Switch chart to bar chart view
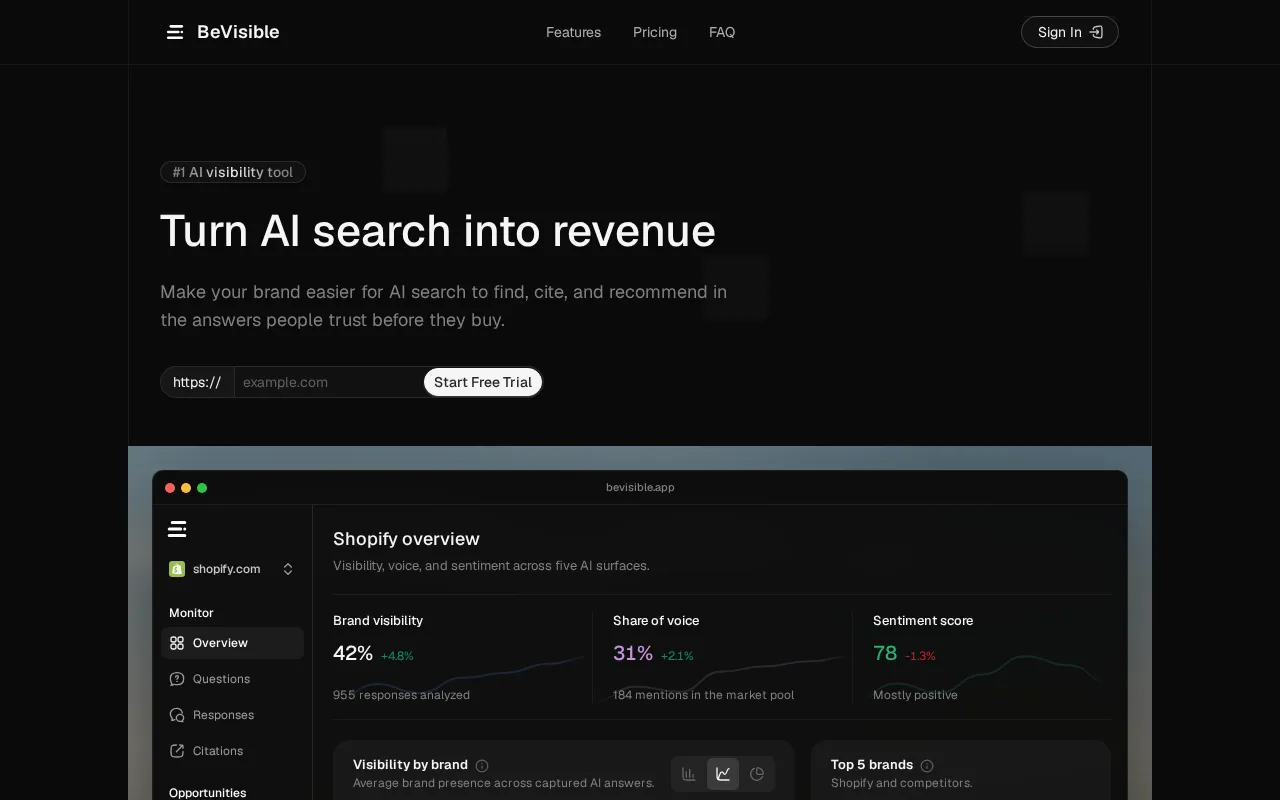Screen dimensions: 1280x800 pos(689,774)
